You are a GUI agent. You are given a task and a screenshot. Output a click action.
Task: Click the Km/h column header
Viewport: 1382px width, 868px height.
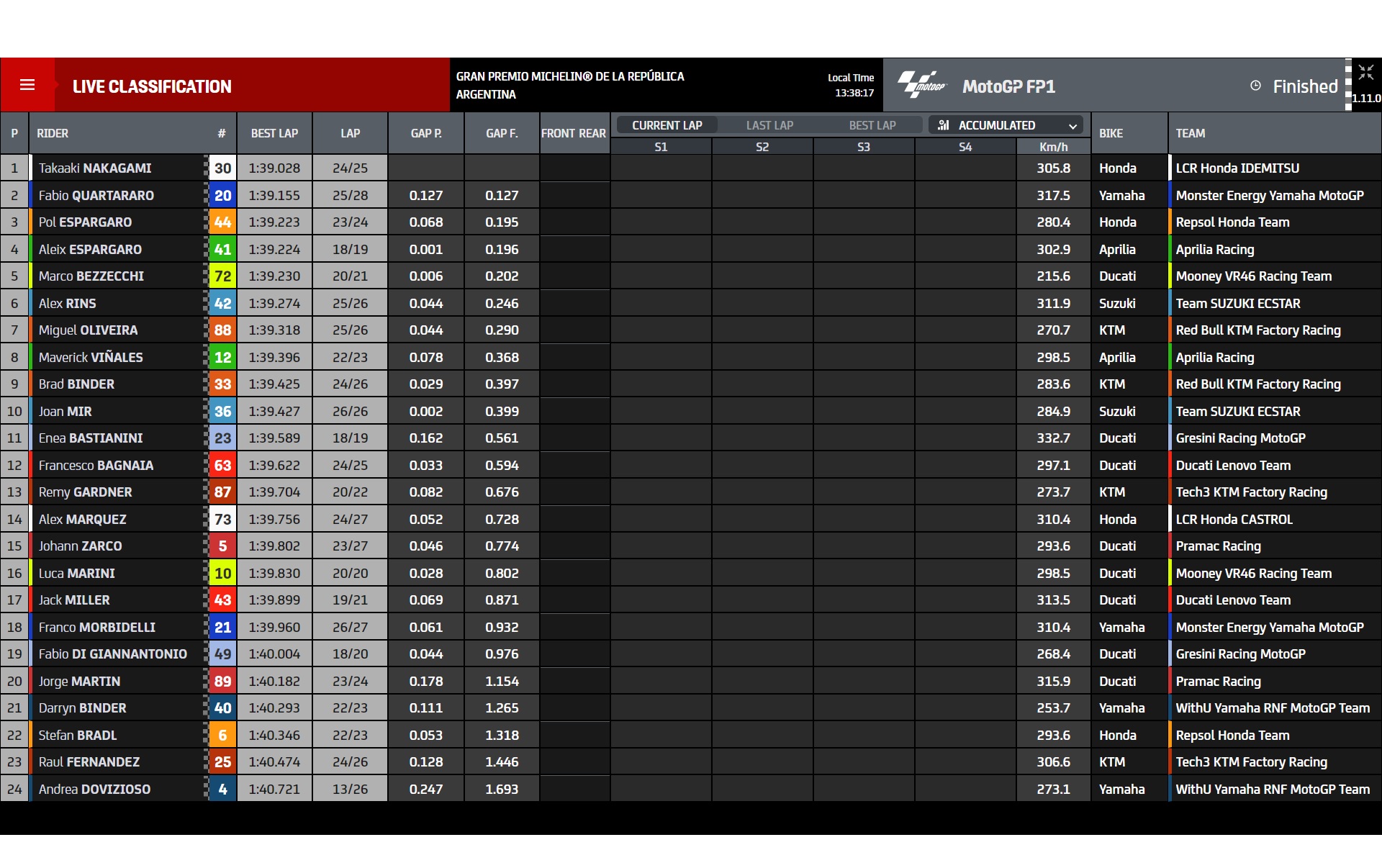[x=1053, y=147]
